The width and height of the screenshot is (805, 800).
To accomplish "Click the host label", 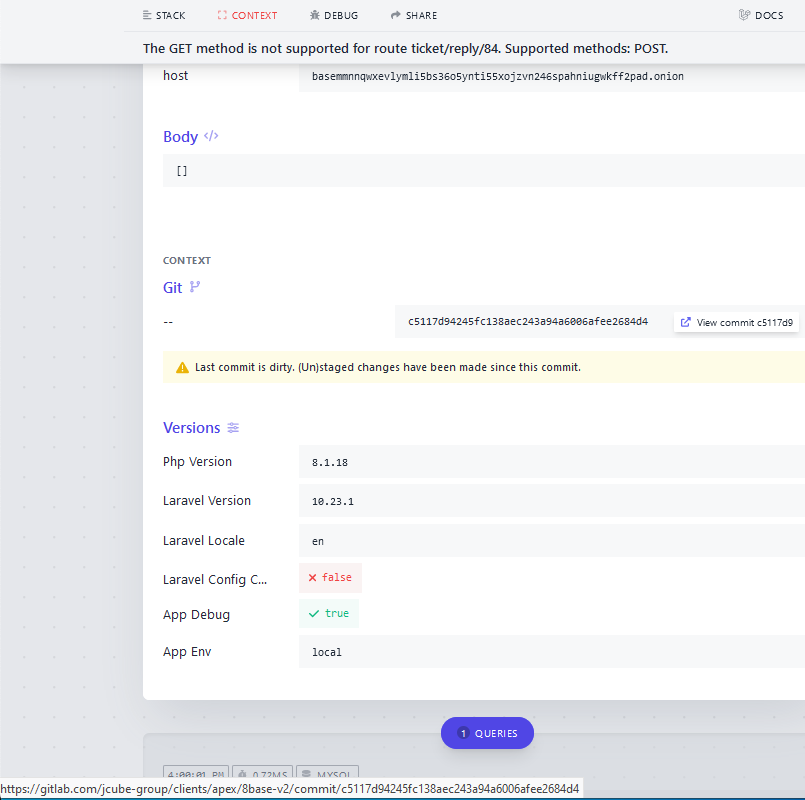I will (176, 75).
